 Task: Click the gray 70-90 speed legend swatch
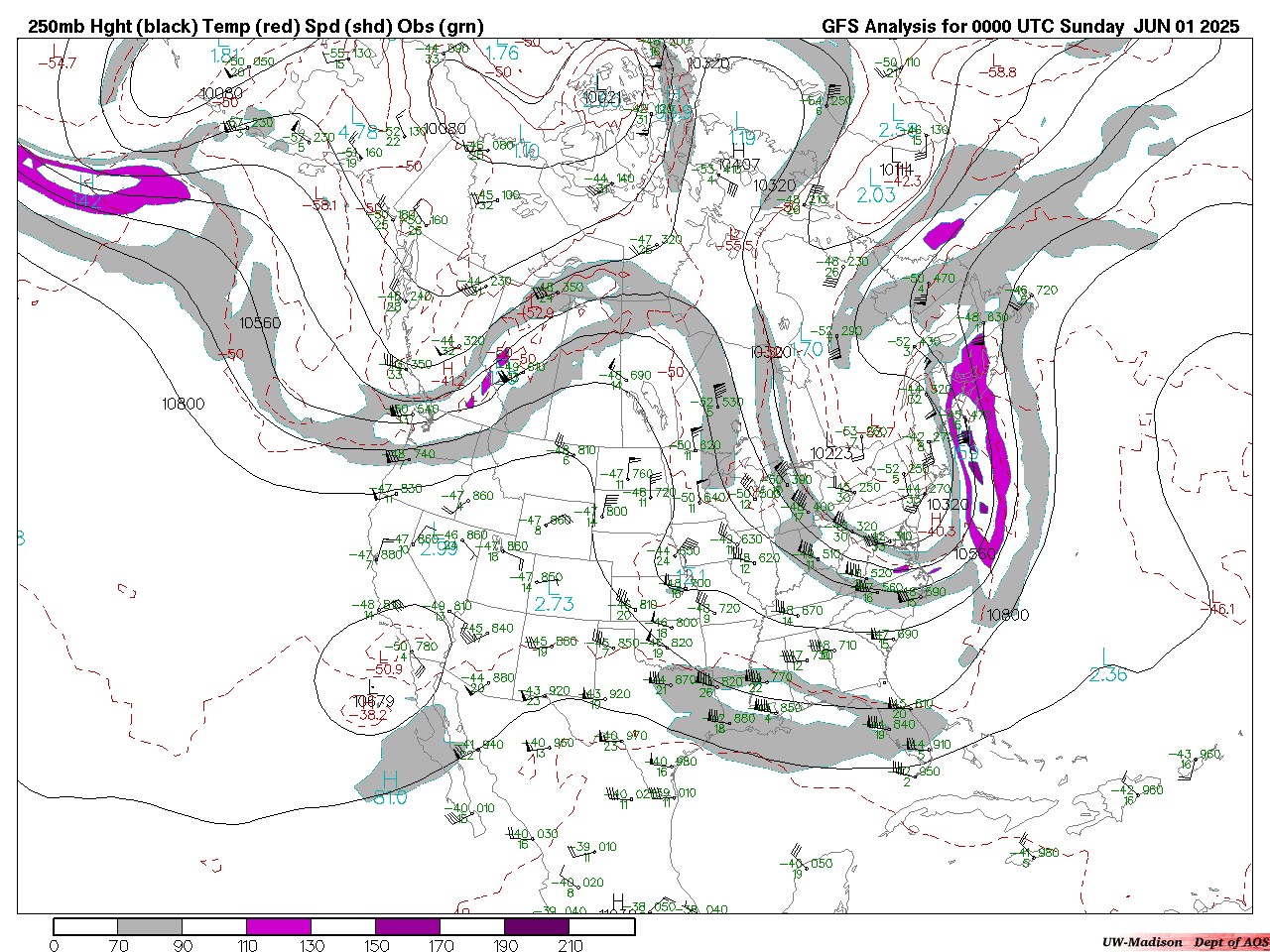click(150, 926)
